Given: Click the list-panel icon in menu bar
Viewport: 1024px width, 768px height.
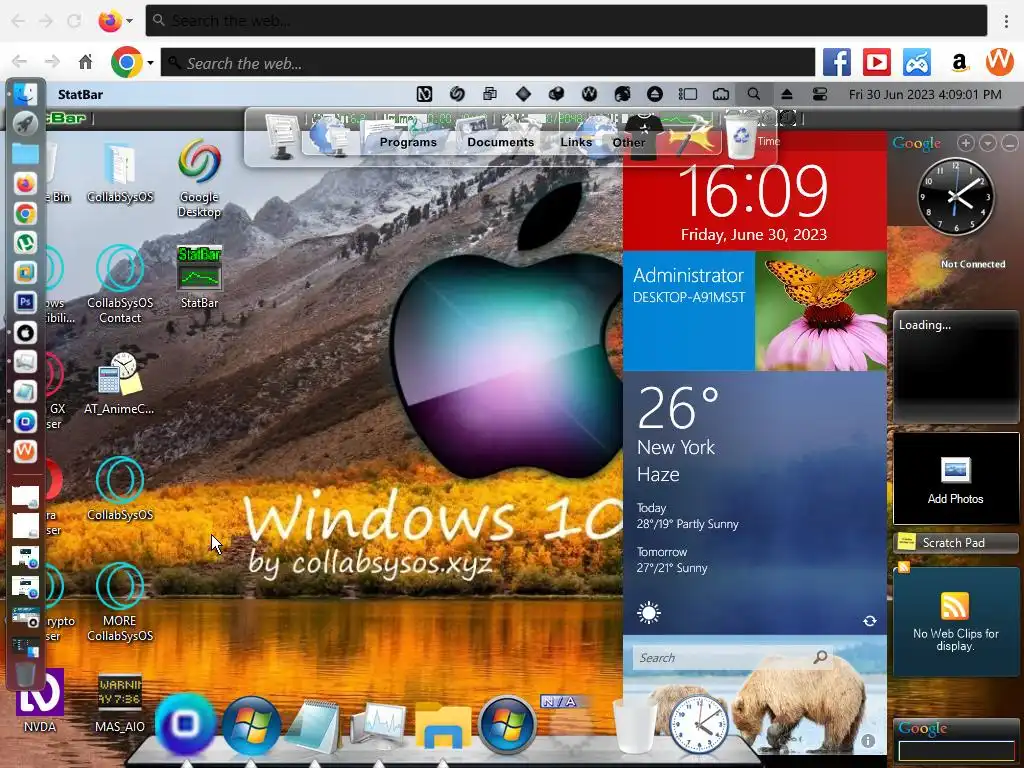Looking at the screenshot, I should (688, 95).
